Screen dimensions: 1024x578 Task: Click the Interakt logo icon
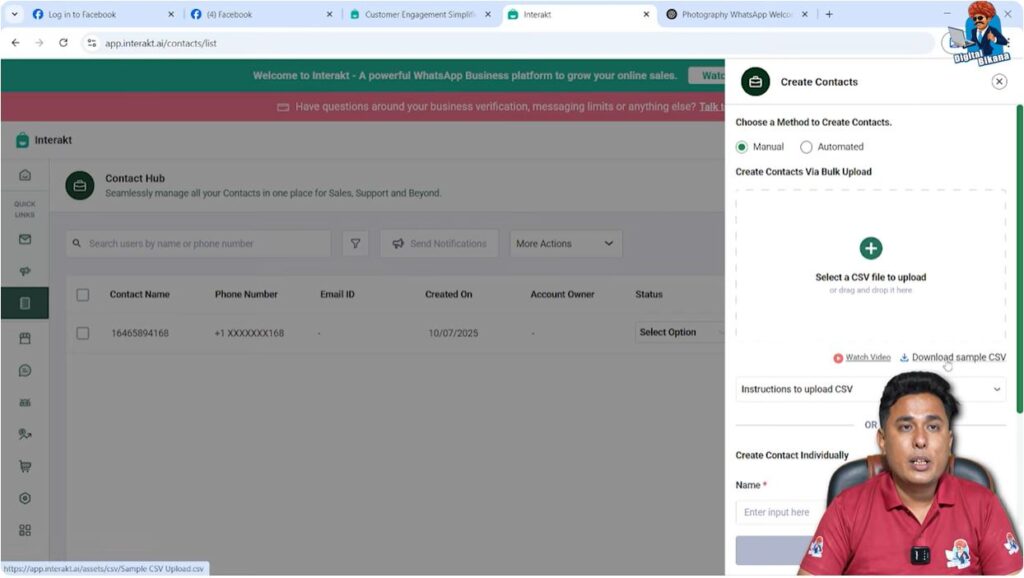(x=22, y=140)
